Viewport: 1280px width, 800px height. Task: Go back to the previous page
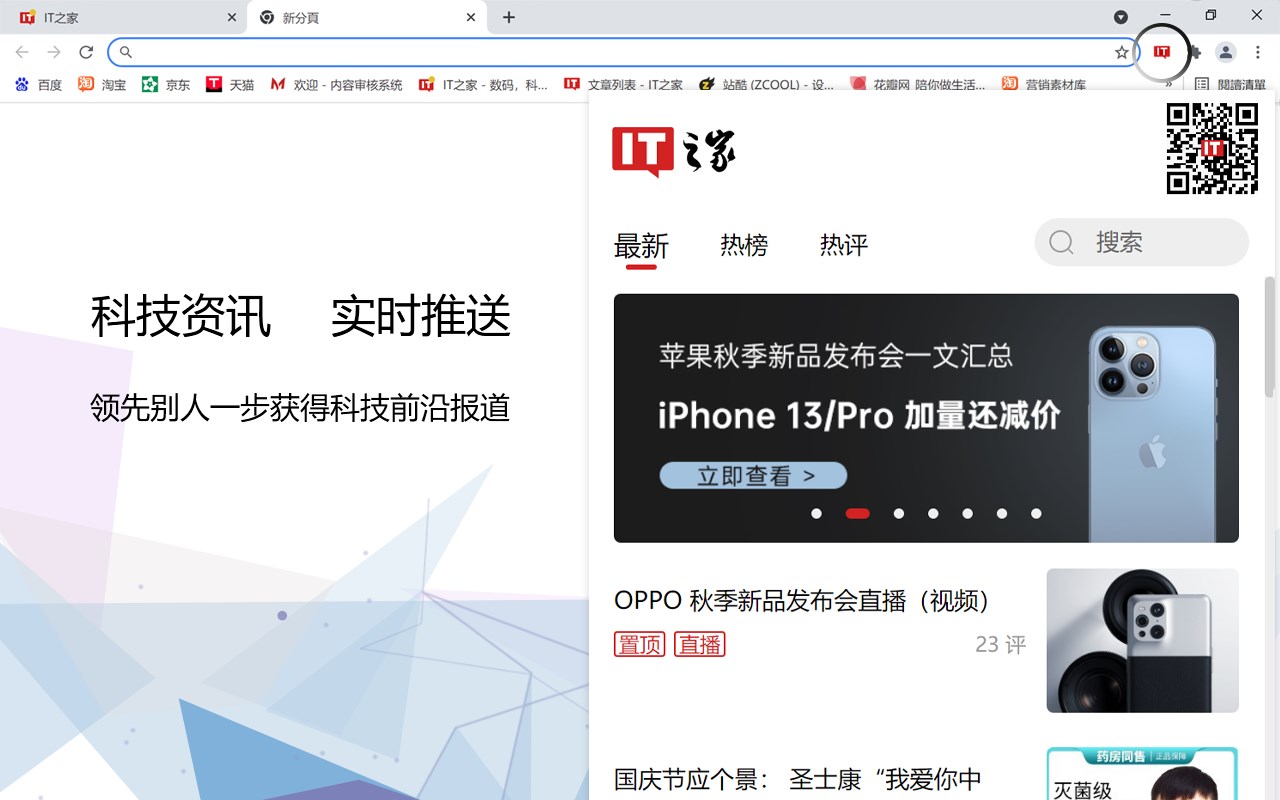pos(22,52)
